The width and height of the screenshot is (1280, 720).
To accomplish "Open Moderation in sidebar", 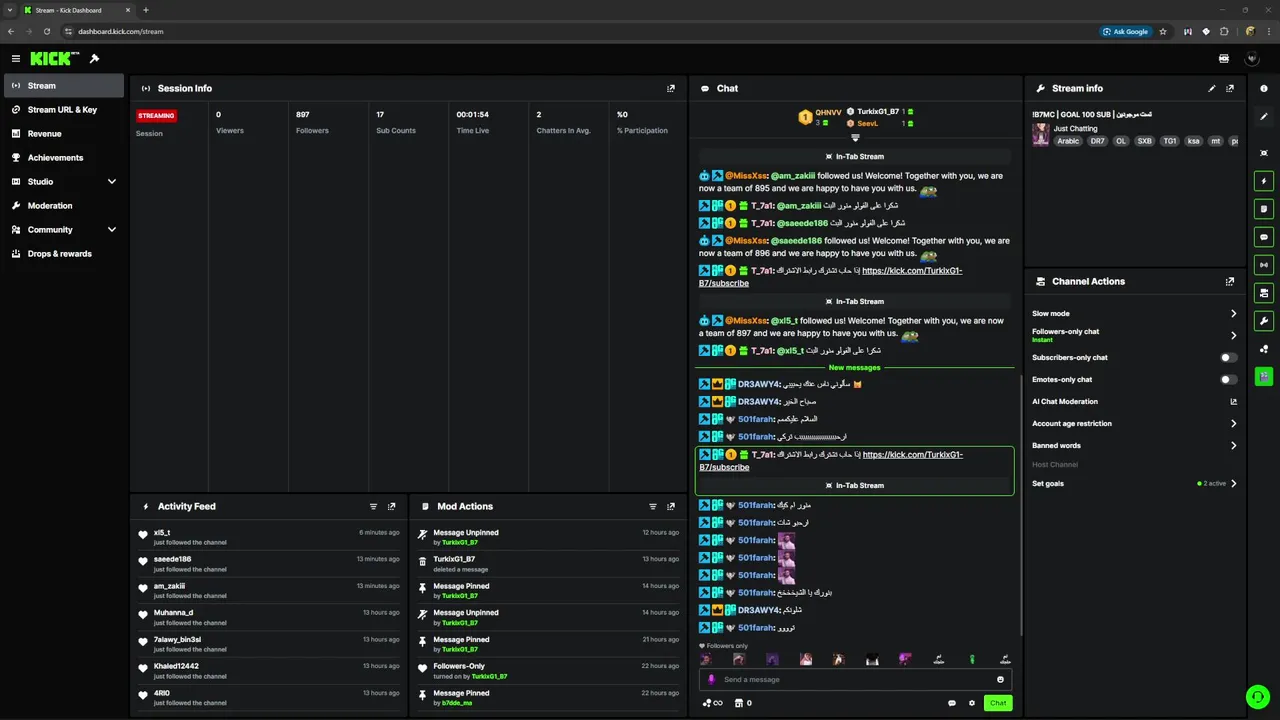I will click(63, 206).
